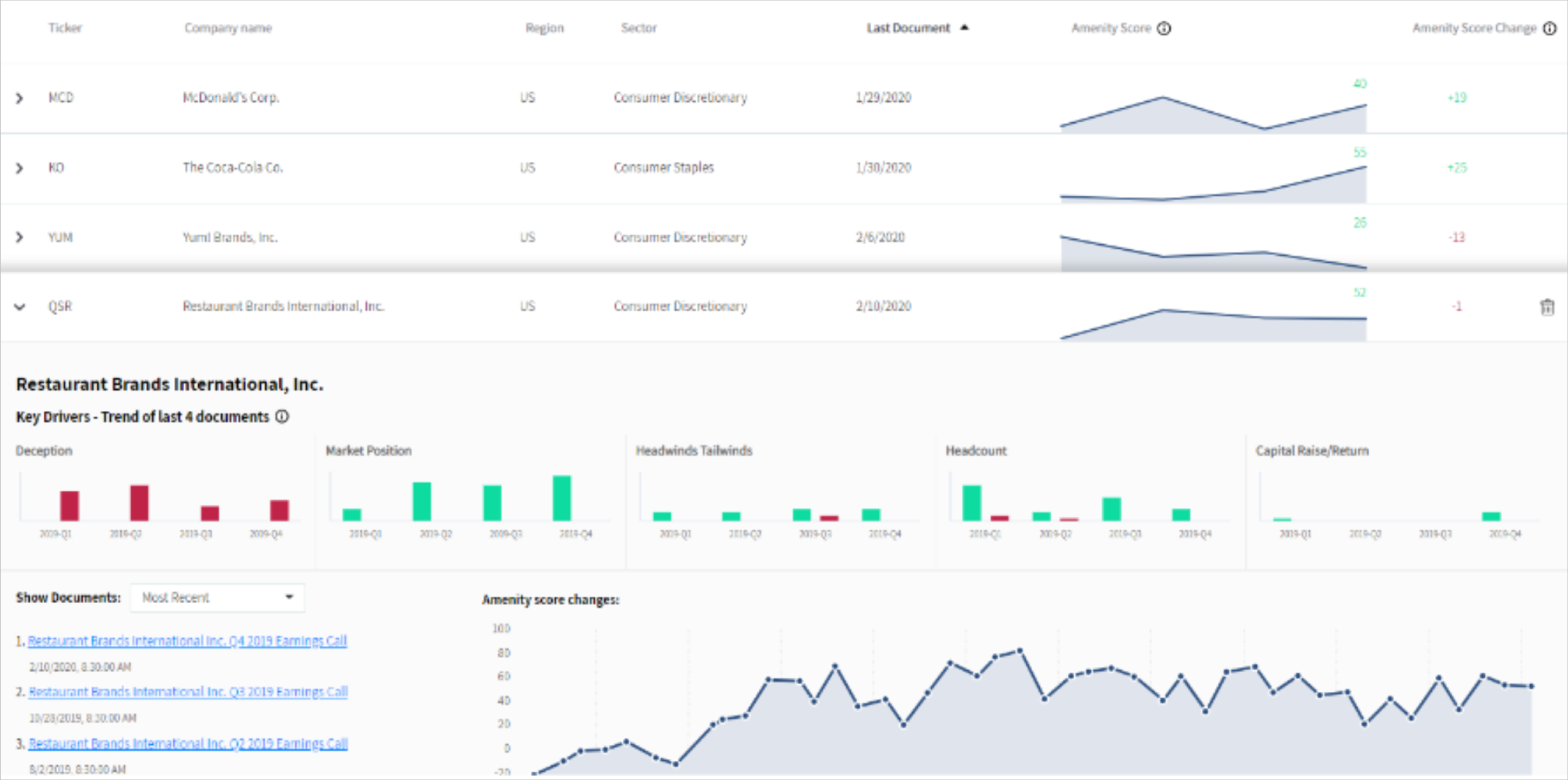Click the +19 score change value
This screenshot has height=780, width=1568.
coord(1457,97)
